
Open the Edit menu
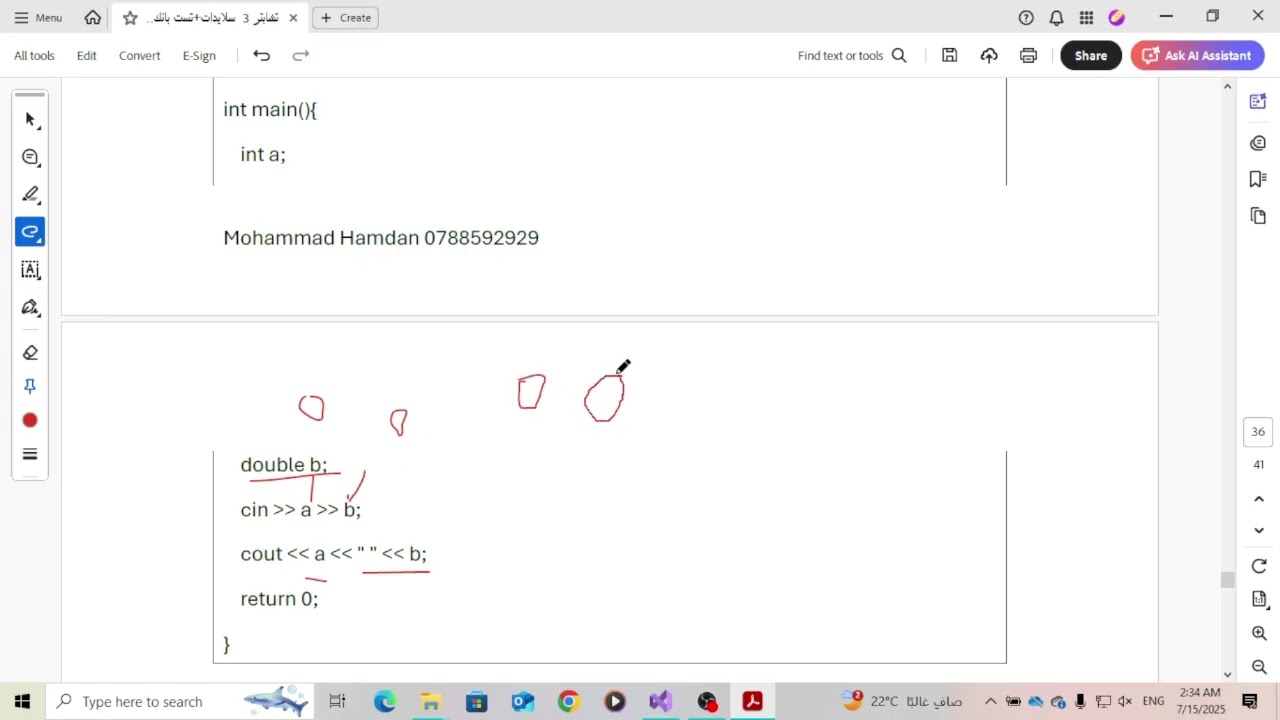click(87, 55)
